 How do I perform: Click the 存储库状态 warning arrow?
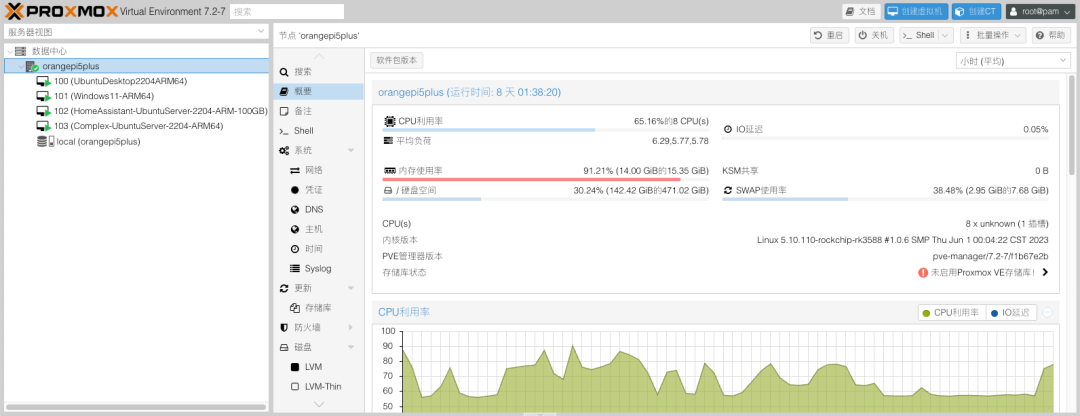coord(1045,273)
